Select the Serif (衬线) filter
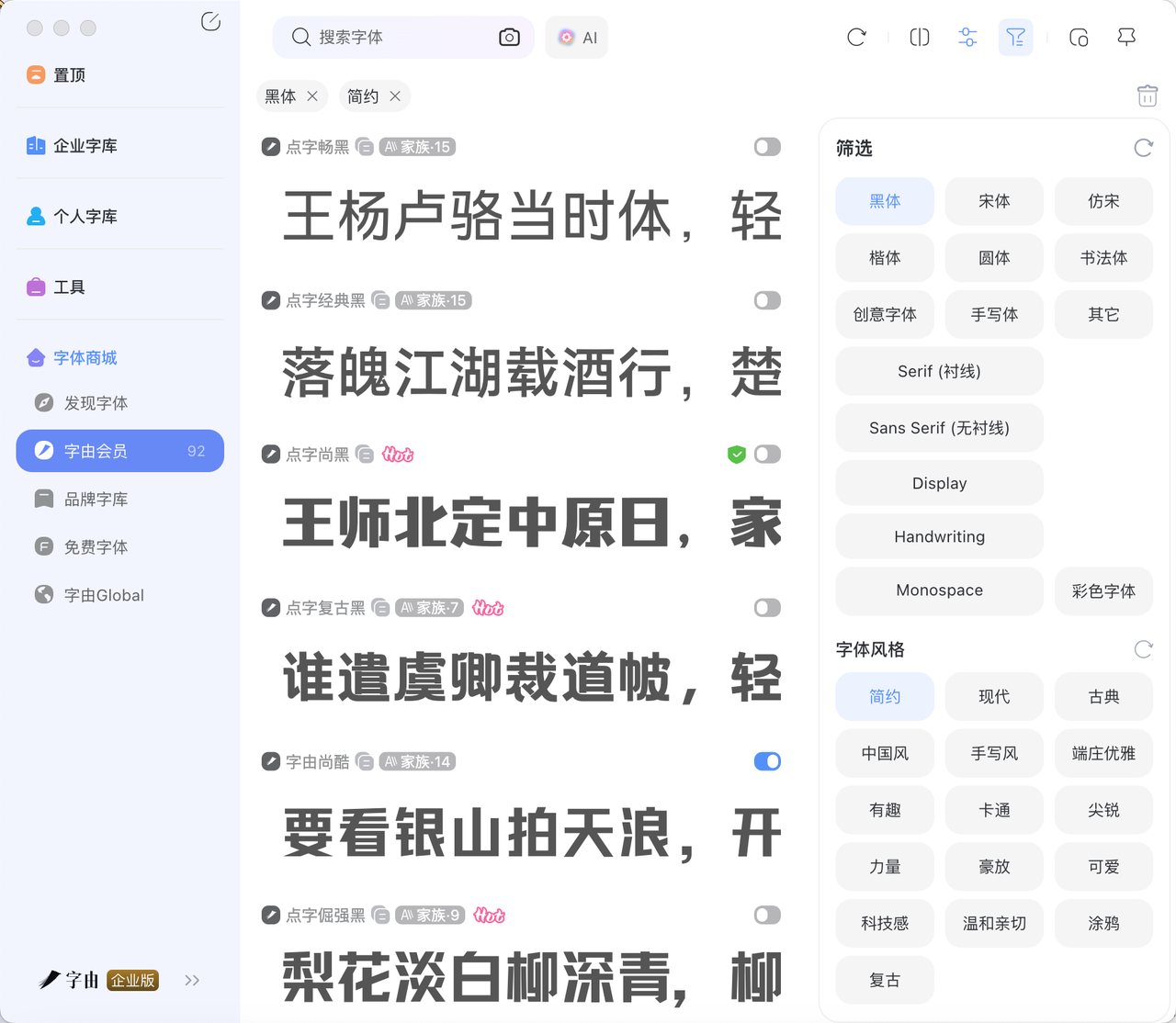 [x=940, y=371]
